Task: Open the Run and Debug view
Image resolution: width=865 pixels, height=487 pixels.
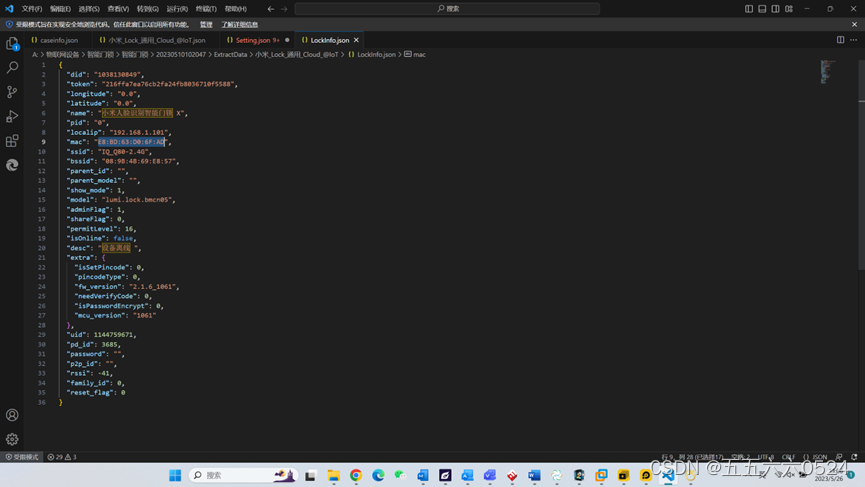Action: 12,116
